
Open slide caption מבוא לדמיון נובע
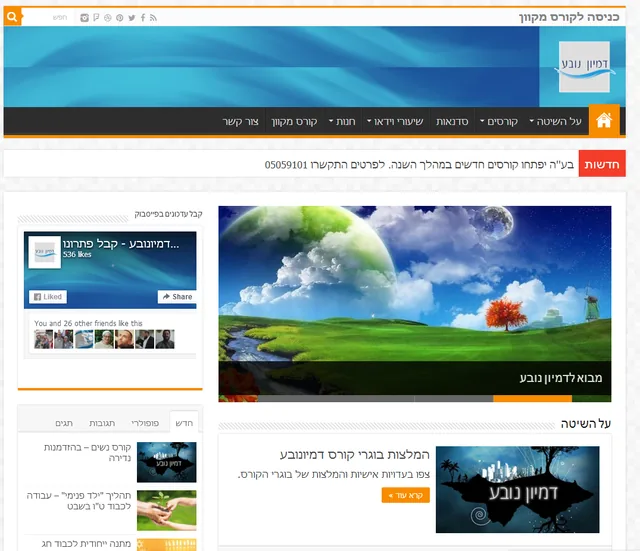[561, 378]
